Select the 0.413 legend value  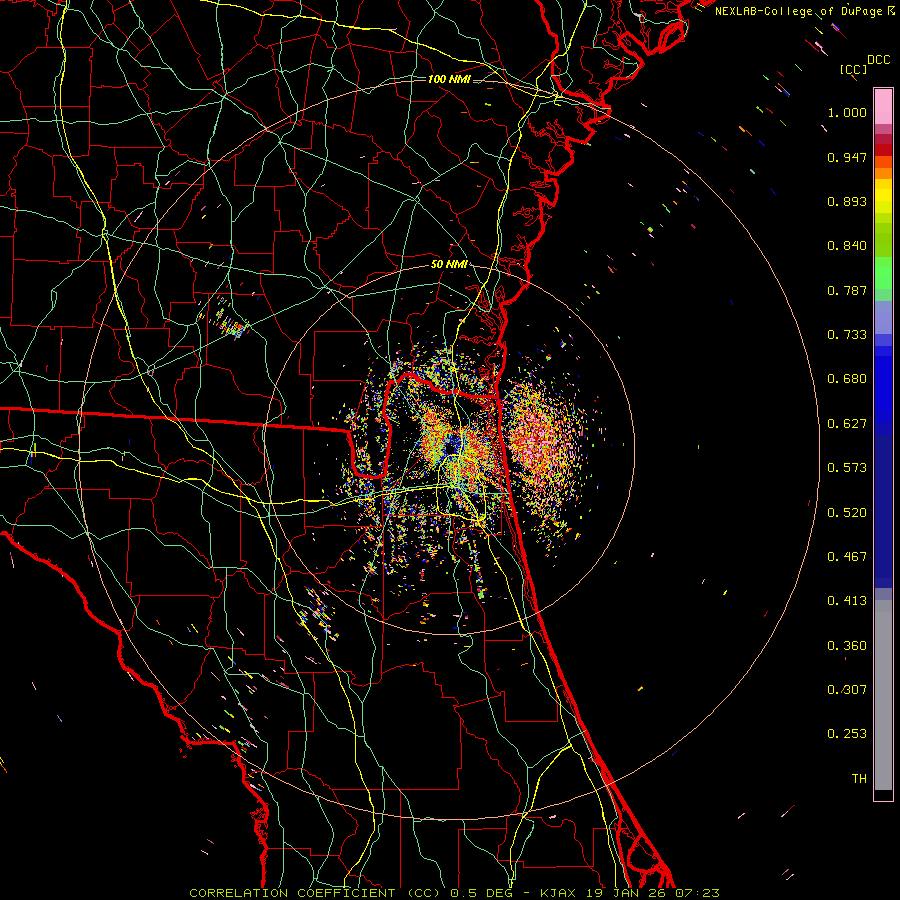pyautogui.click(x=847, y=601)
